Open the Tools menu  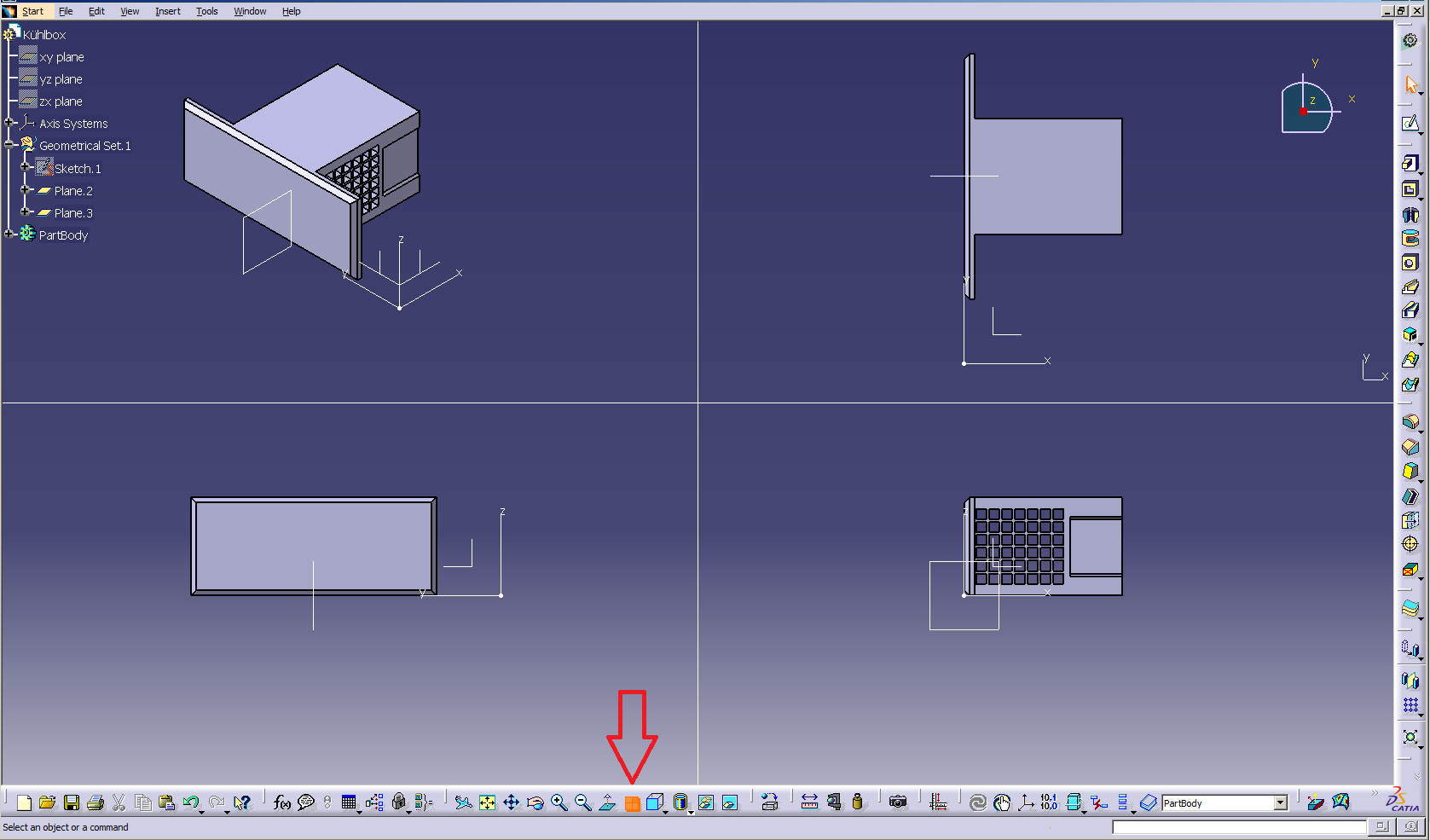click(x=206, y=11)
